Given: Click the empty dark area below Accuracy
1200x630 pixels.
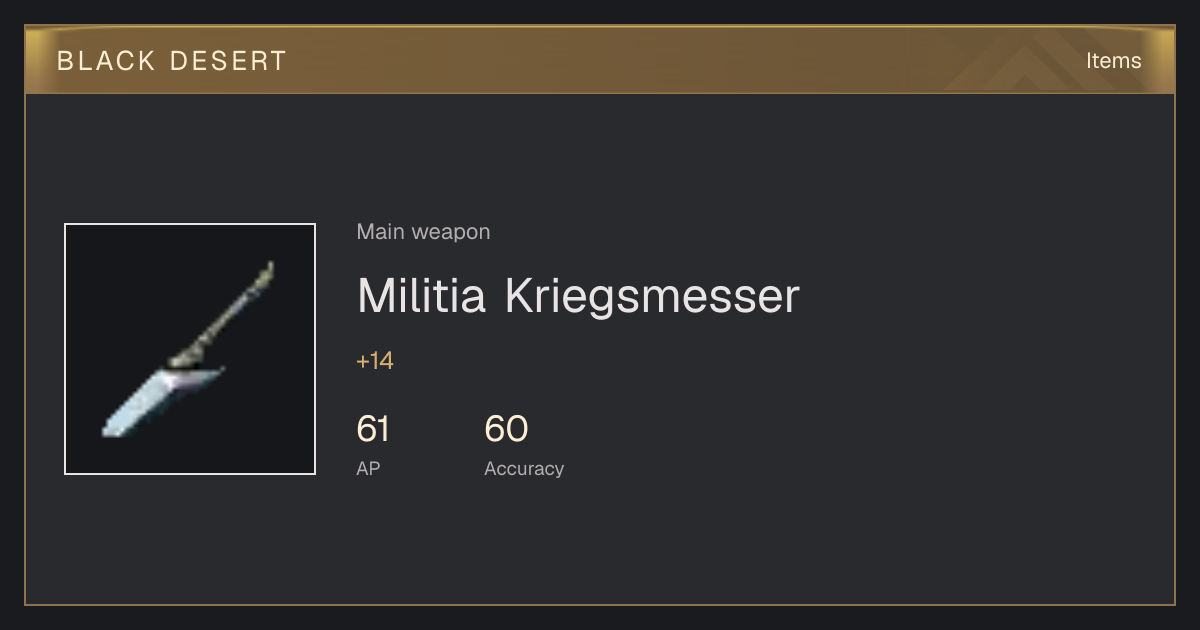Looking at the screenshot, I should [x=524, y=540].
